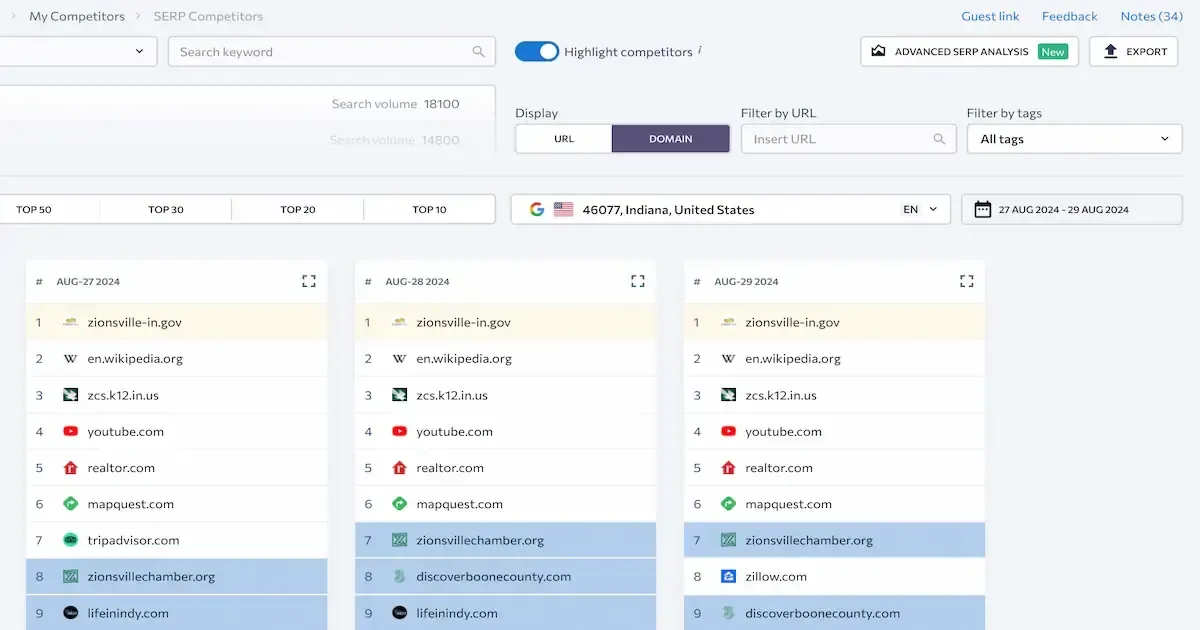Click the export upload arrow icon
The height and width of the screenshot is (630, 1200).
tap(1110, 51)
